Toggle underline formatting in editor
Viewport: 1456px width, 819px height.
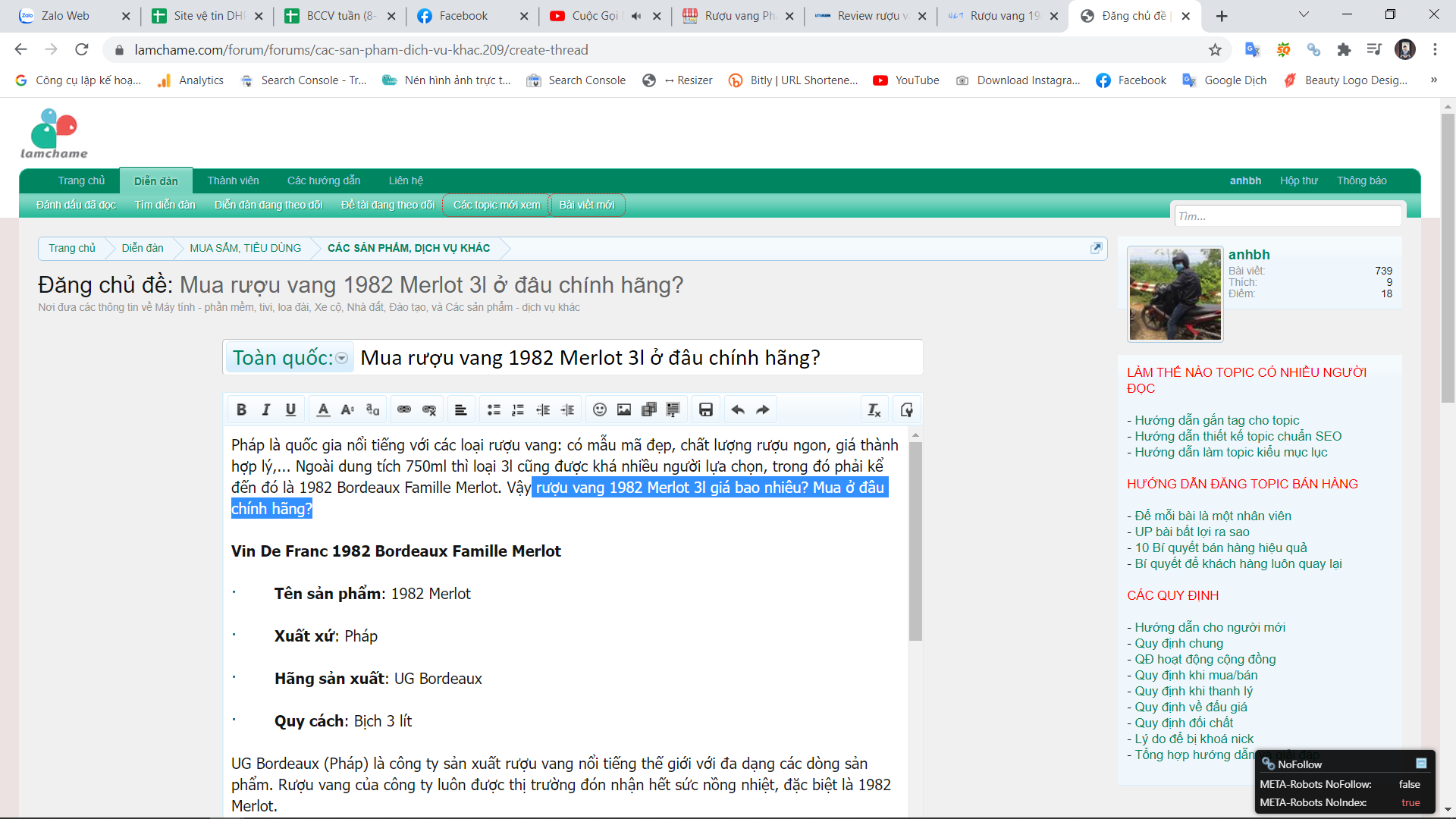pyautogui.click(x=290, y=409)
